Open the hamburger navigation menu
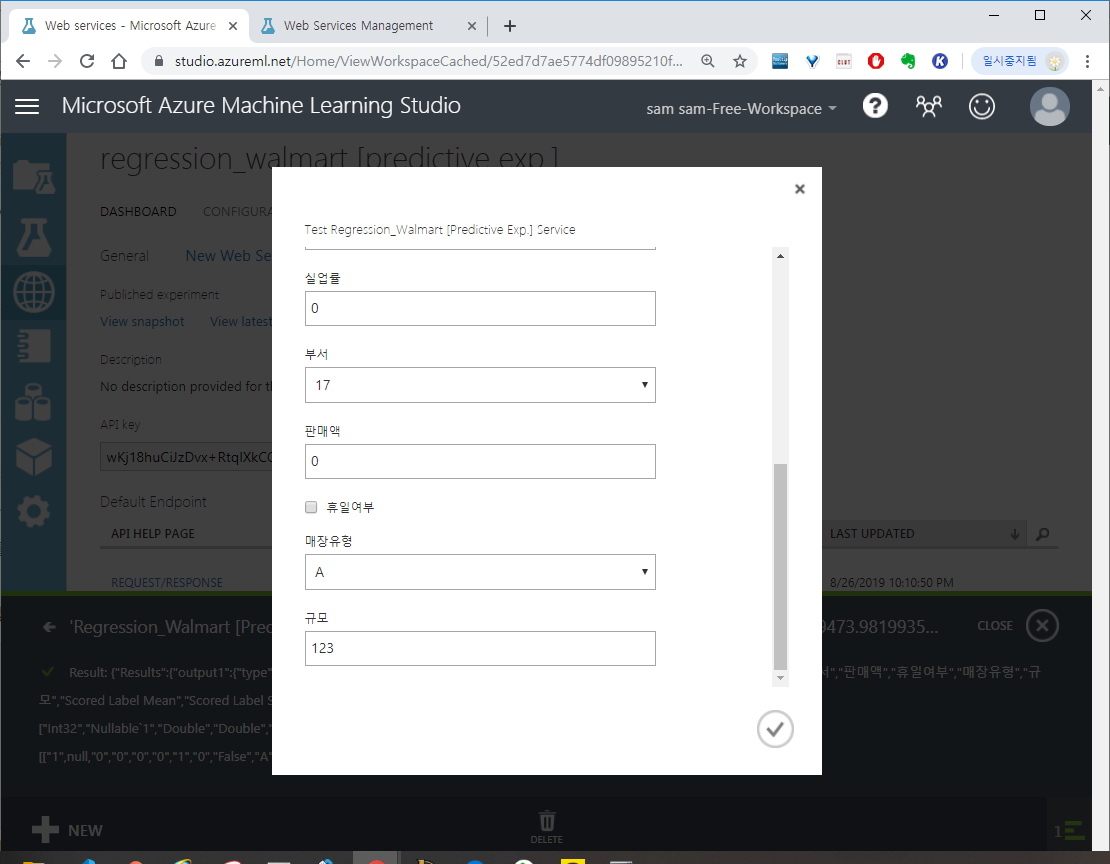This screenshot has height=864, width=1110. pos(27,106)
